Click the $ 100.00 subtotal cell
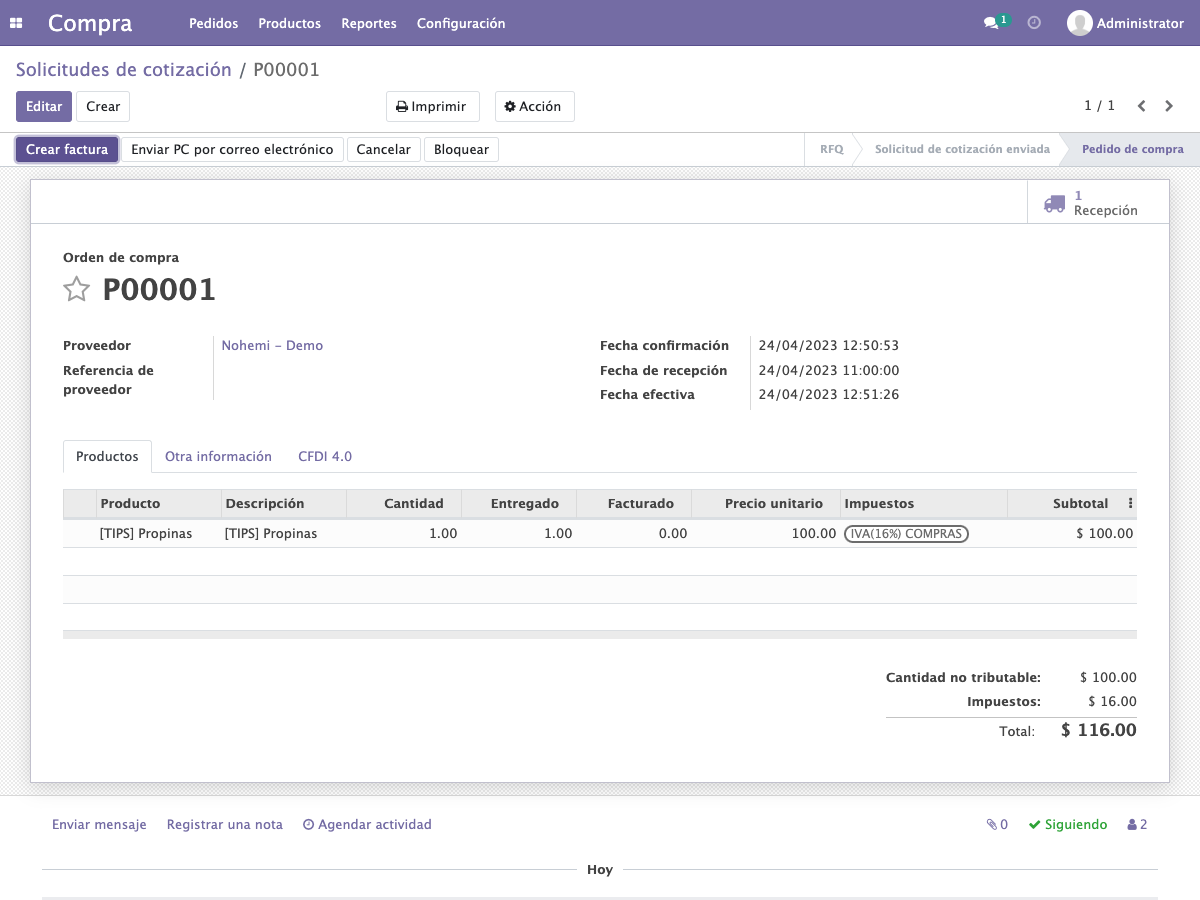 point(1072,534)
